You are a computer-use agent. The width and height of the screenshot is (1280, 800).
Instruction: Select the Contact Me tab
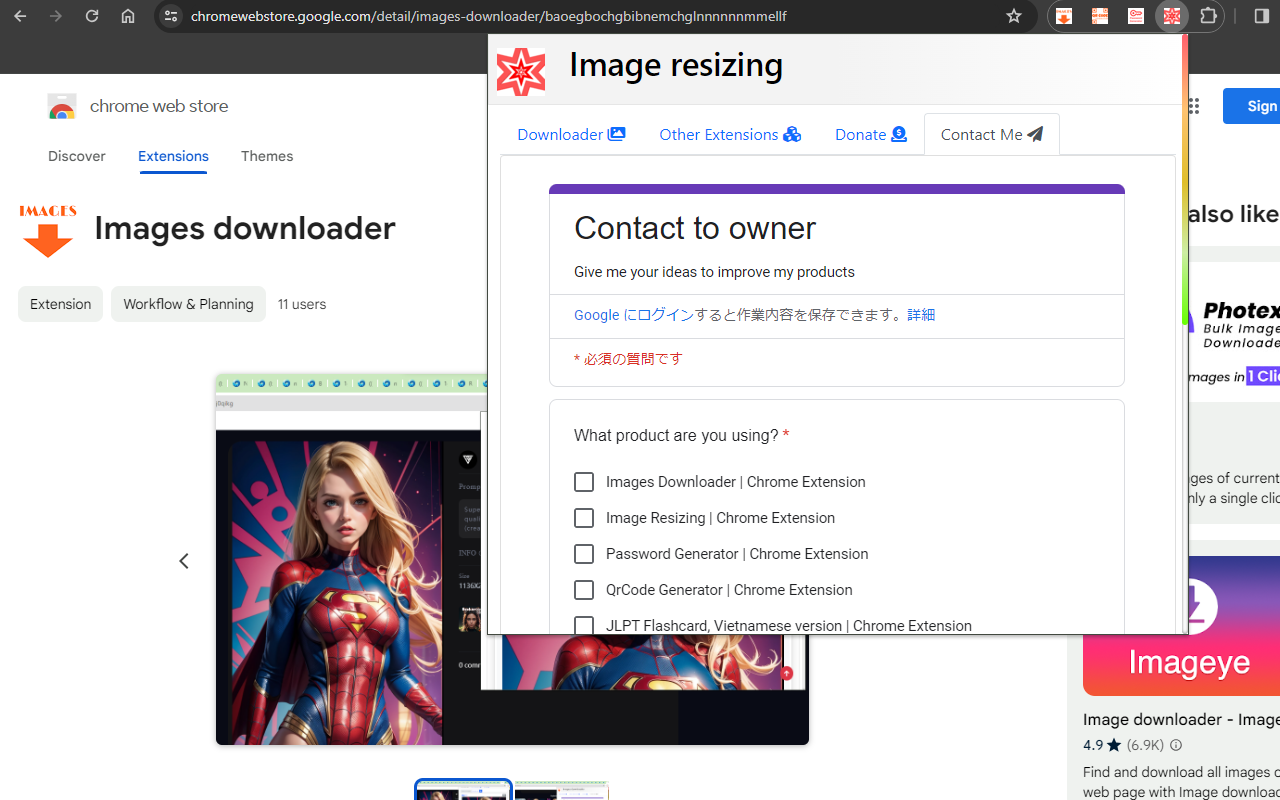(x=992, y=134)
